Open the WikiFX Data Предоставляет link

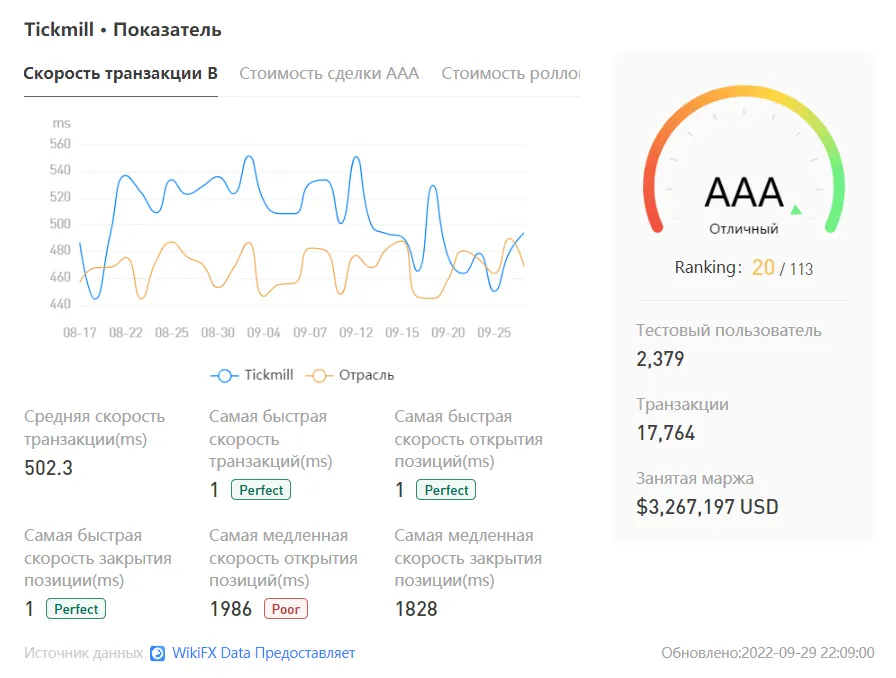pyautogui.click(x=263, y=653)
